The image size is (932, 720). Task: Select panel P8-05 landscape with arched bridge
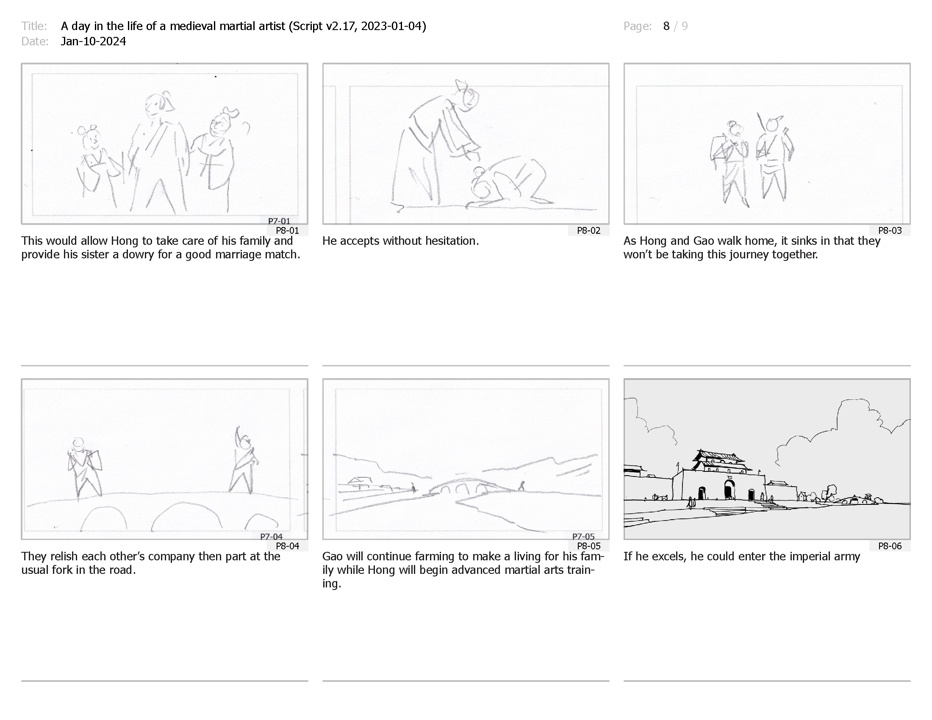(466, 459)
